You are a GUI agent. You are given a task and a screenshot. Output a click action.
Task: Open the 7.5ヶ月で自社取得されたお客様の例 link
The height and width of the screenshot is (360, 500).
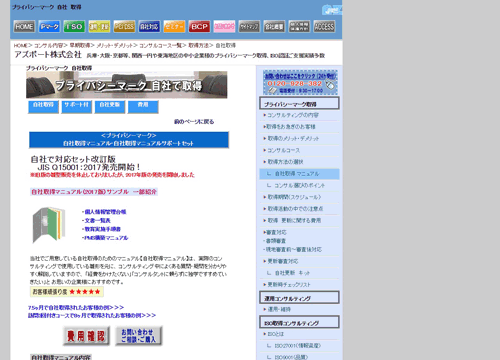76,307
